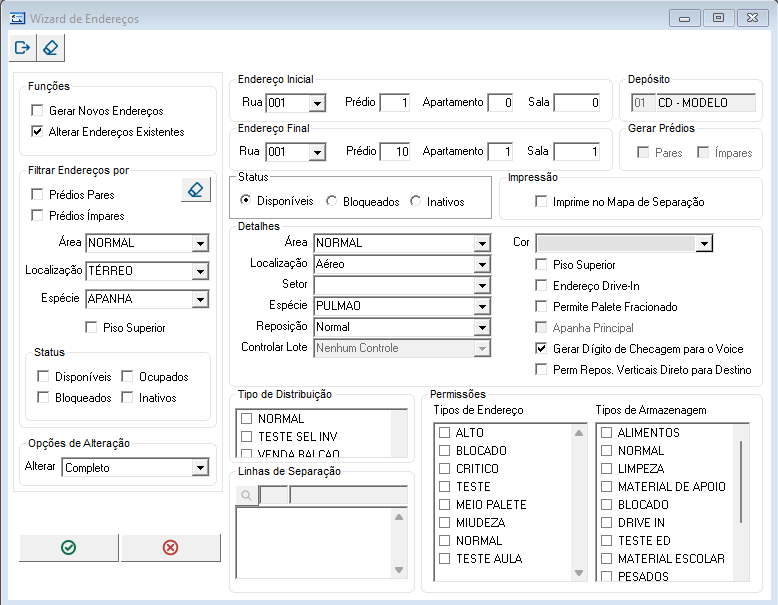The image size is (778, 605).
Task: Click Tipos de Endereço scrollbar up arrow
Action: [579, 433]
